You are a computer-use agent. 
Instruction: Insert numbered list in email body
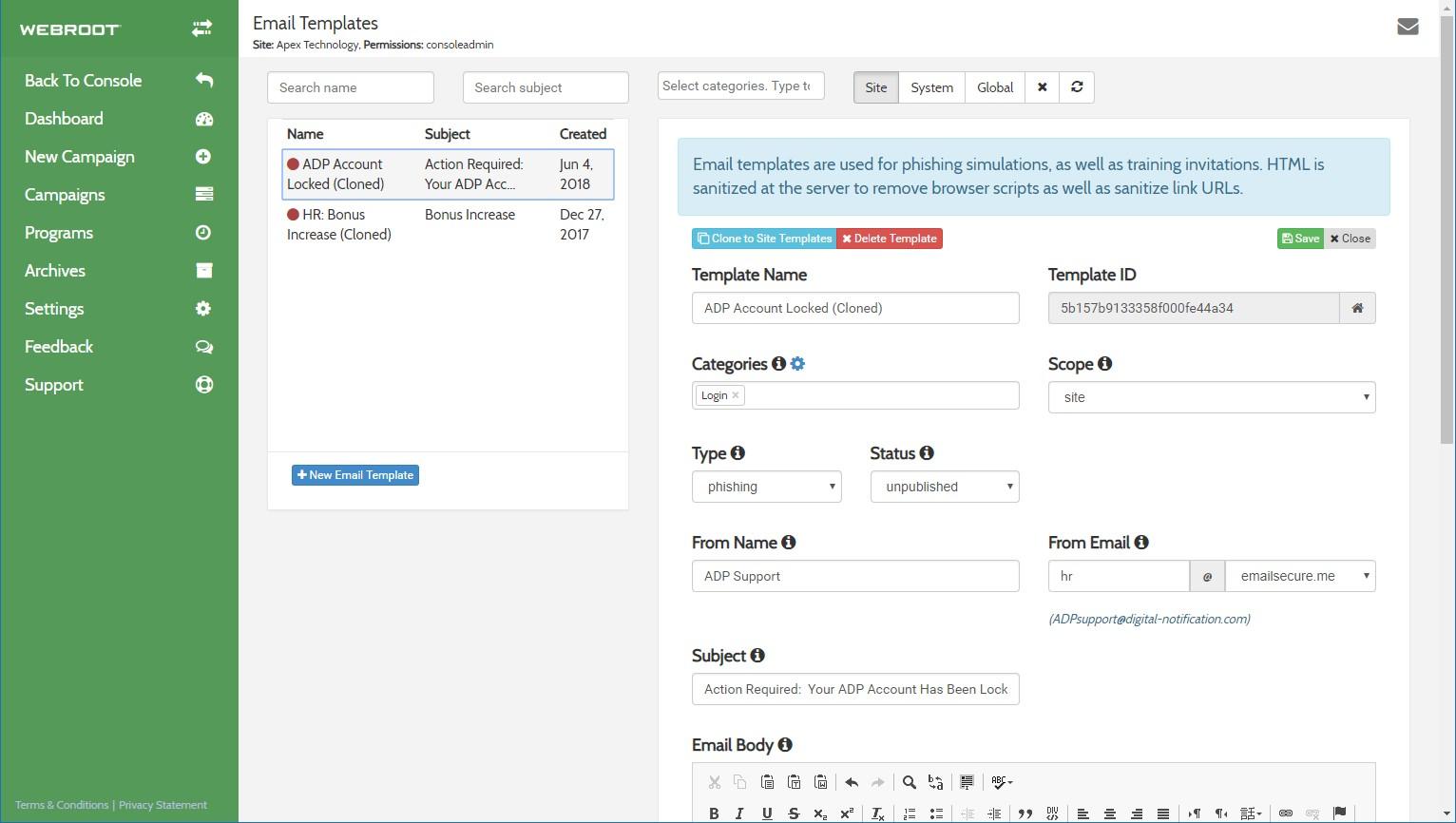[x=910, y=813]
